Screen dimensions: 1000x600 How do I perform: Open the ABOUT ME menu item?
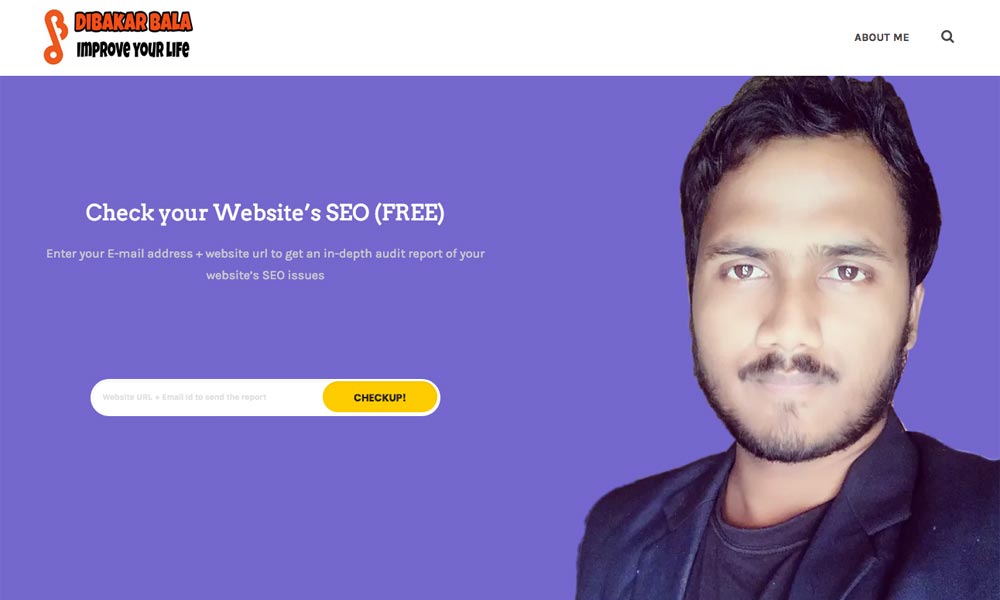coord(881,38)
